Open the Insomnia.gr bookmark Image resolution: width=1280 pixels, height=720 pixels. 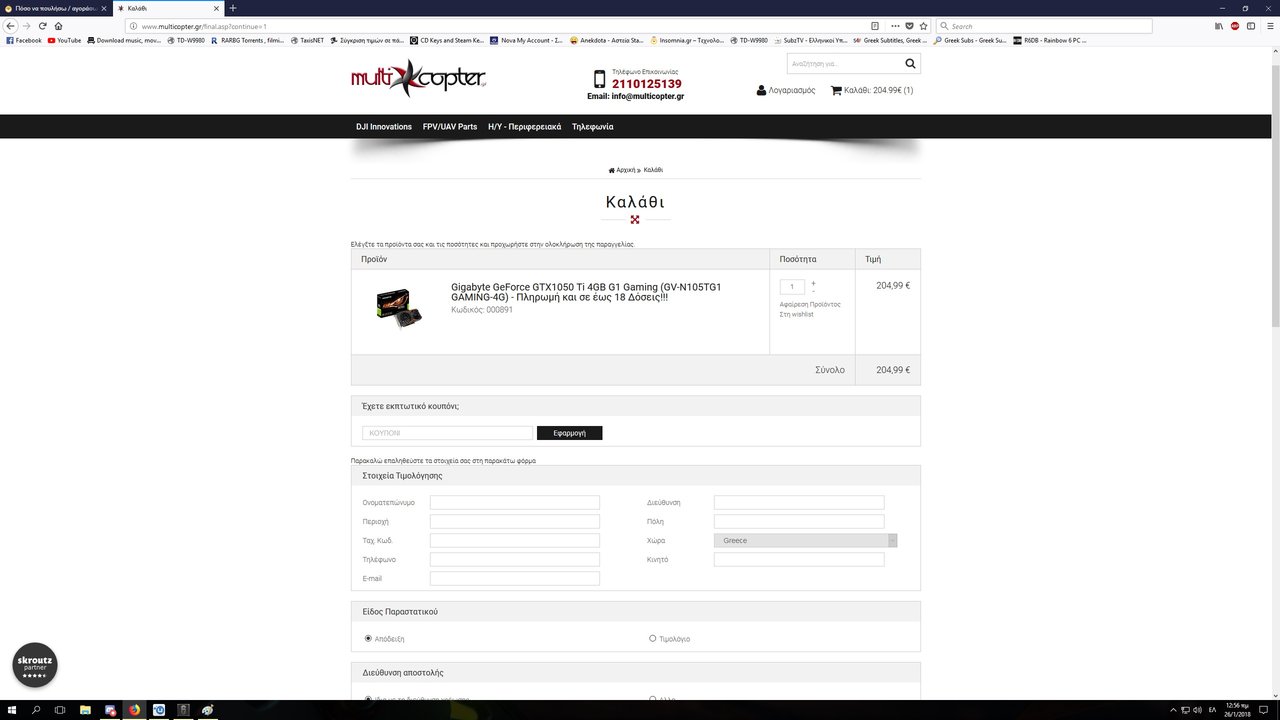click(x=687, y=41)
